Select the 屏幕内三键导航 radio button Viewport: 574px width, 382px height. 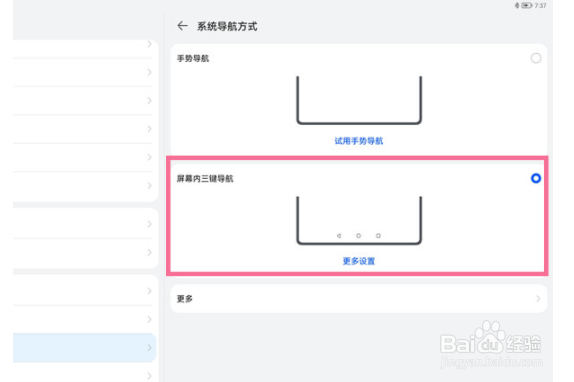[536, 178]
